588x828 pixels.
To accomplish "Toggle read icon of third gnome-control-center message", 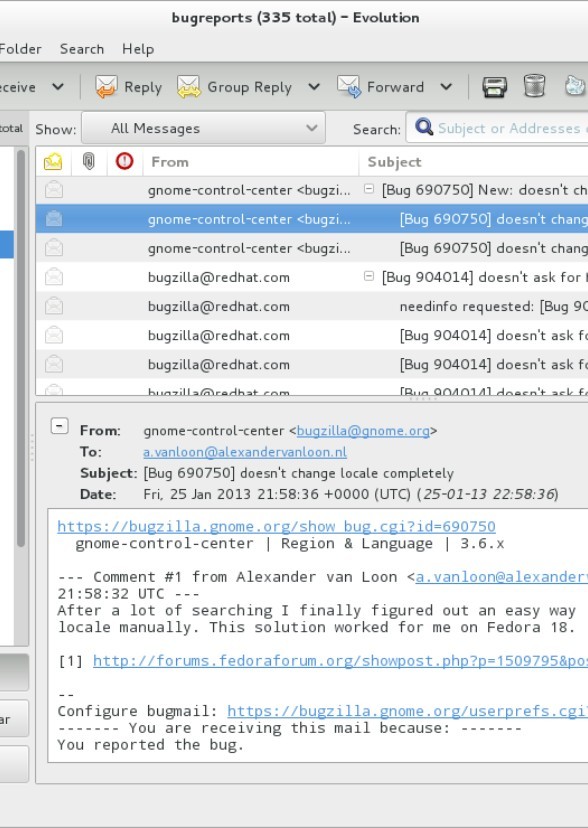I will click(54, 248).
